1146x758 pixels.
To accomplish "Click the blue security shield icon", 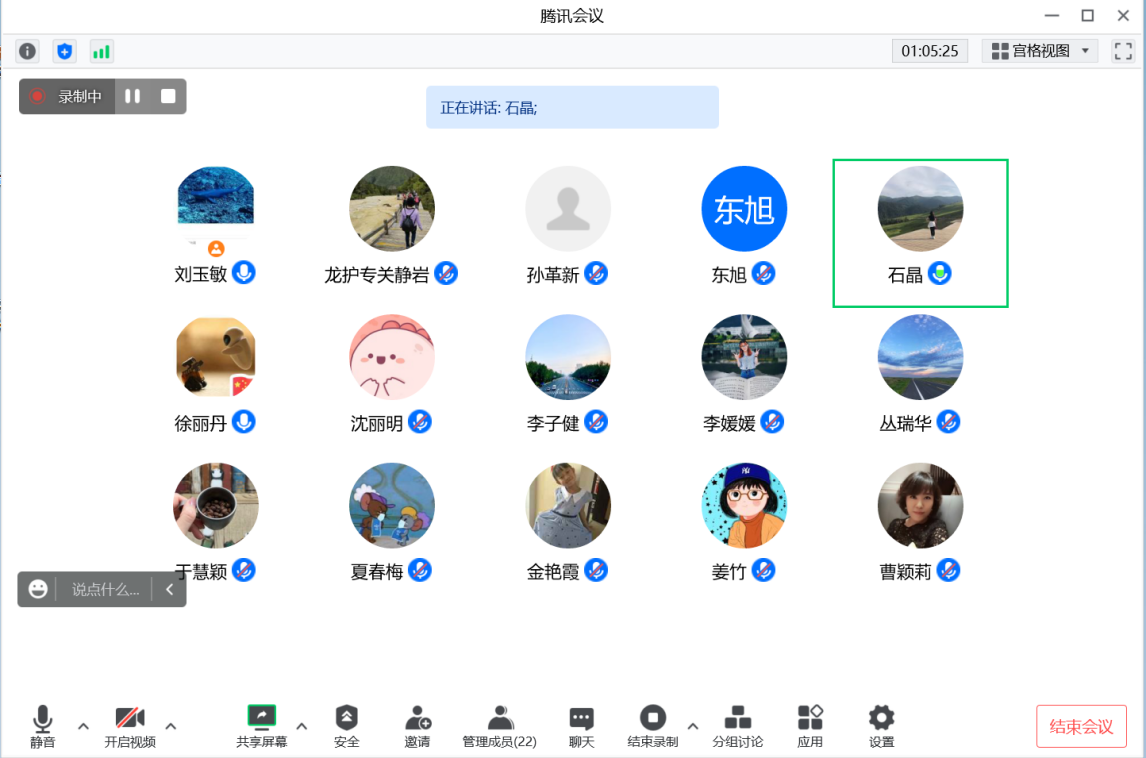I will [x=64, y=51].
